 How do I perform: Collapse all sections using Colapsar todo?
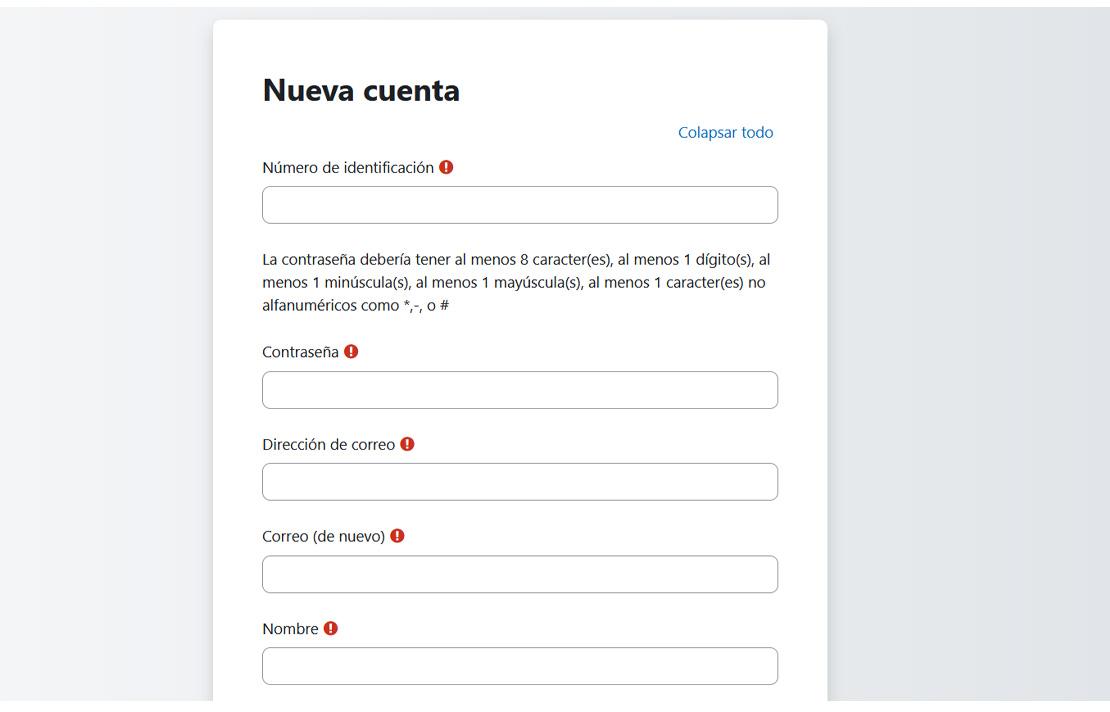click(725, 131)
